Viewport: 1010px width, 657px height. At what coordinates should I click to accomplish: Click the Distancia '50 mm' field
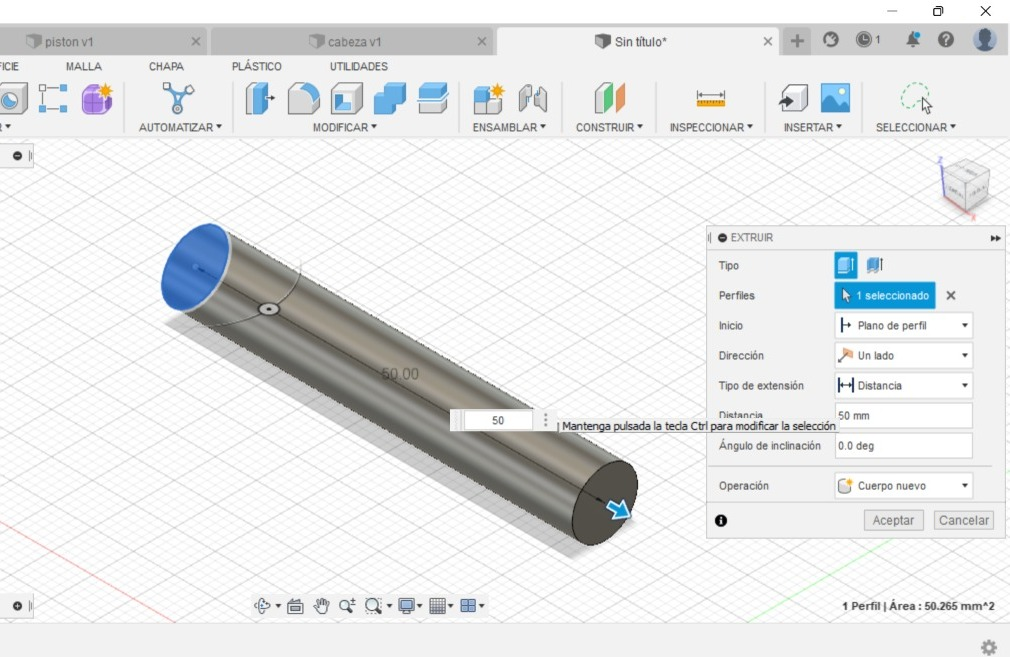pyautogui.click(x=904, y=415)
